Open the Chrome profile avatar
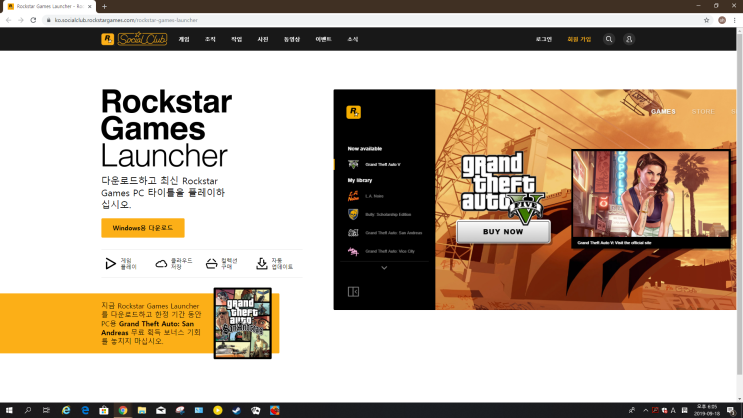Image resolution: width=743 pixels, height=418 pixels. pyautogui.click(x=722, y=20)
